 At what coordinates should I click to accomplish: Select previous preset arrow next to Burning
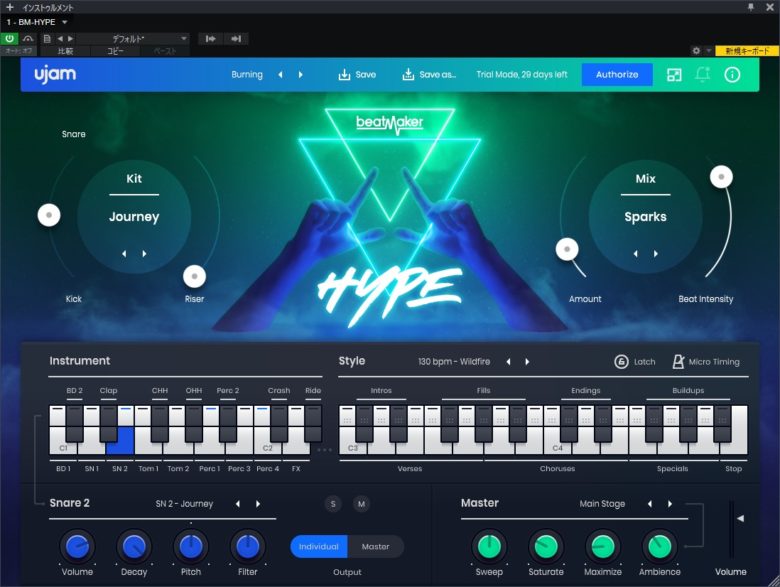pos(281,75)
